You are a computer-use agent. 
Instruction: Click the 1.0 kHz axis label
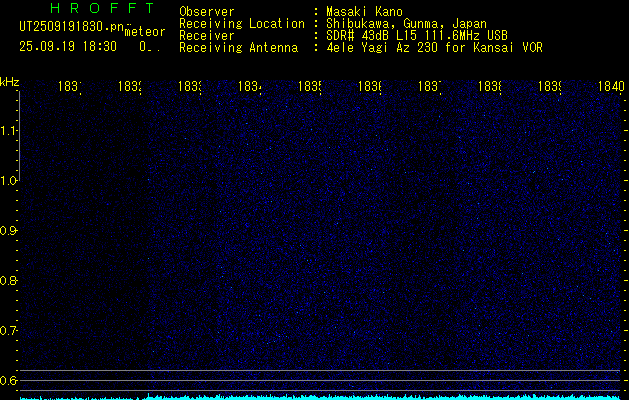(9, 181)
